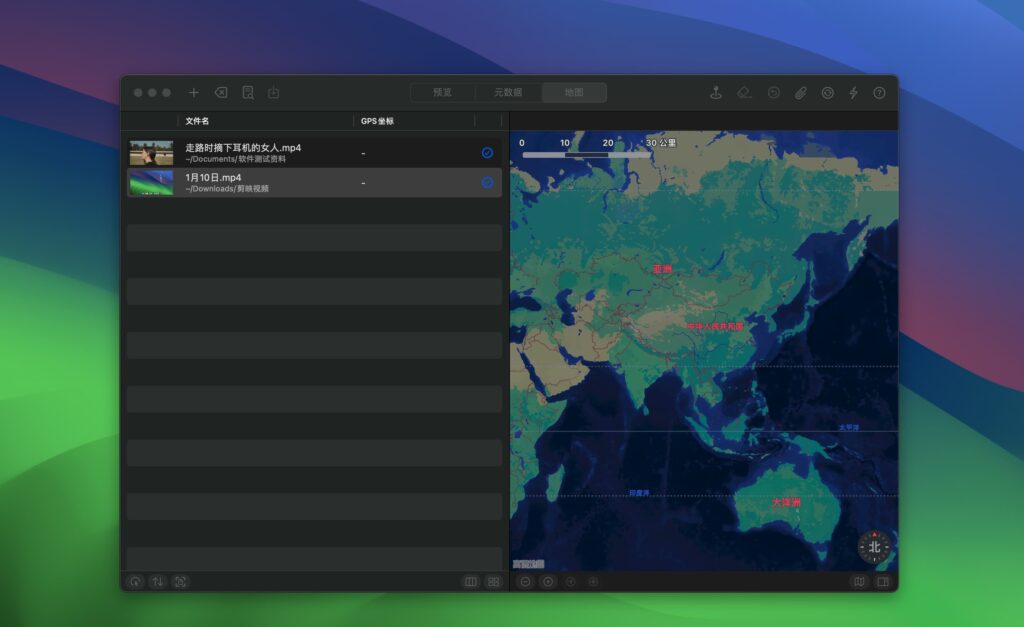1024x627 pixels.
Task: Click the eraser icon to remove GPS data
Action: tap(743, 92)
